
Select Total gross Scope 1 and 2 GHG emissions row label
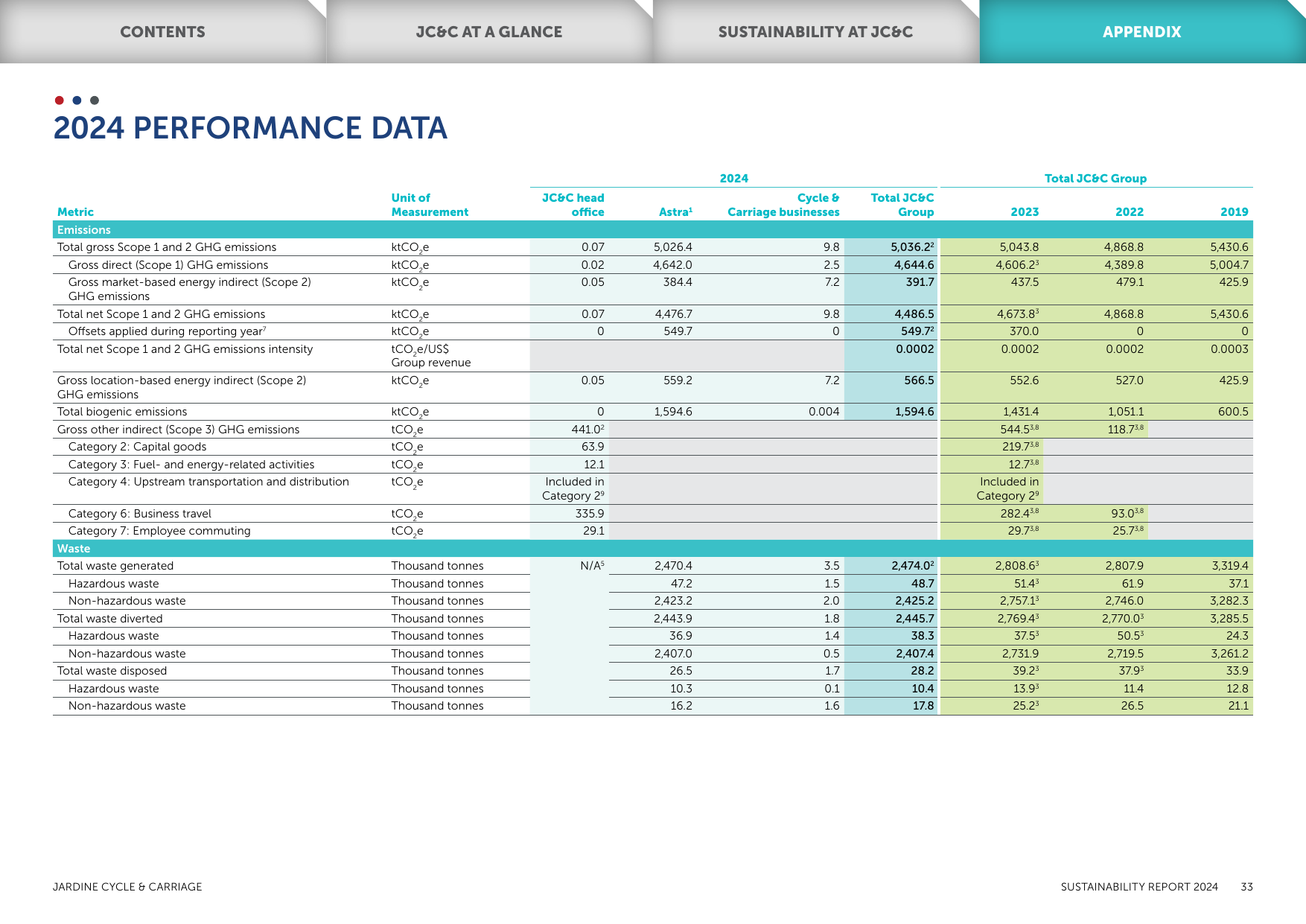pyautogui.click(x=167, y=247)
